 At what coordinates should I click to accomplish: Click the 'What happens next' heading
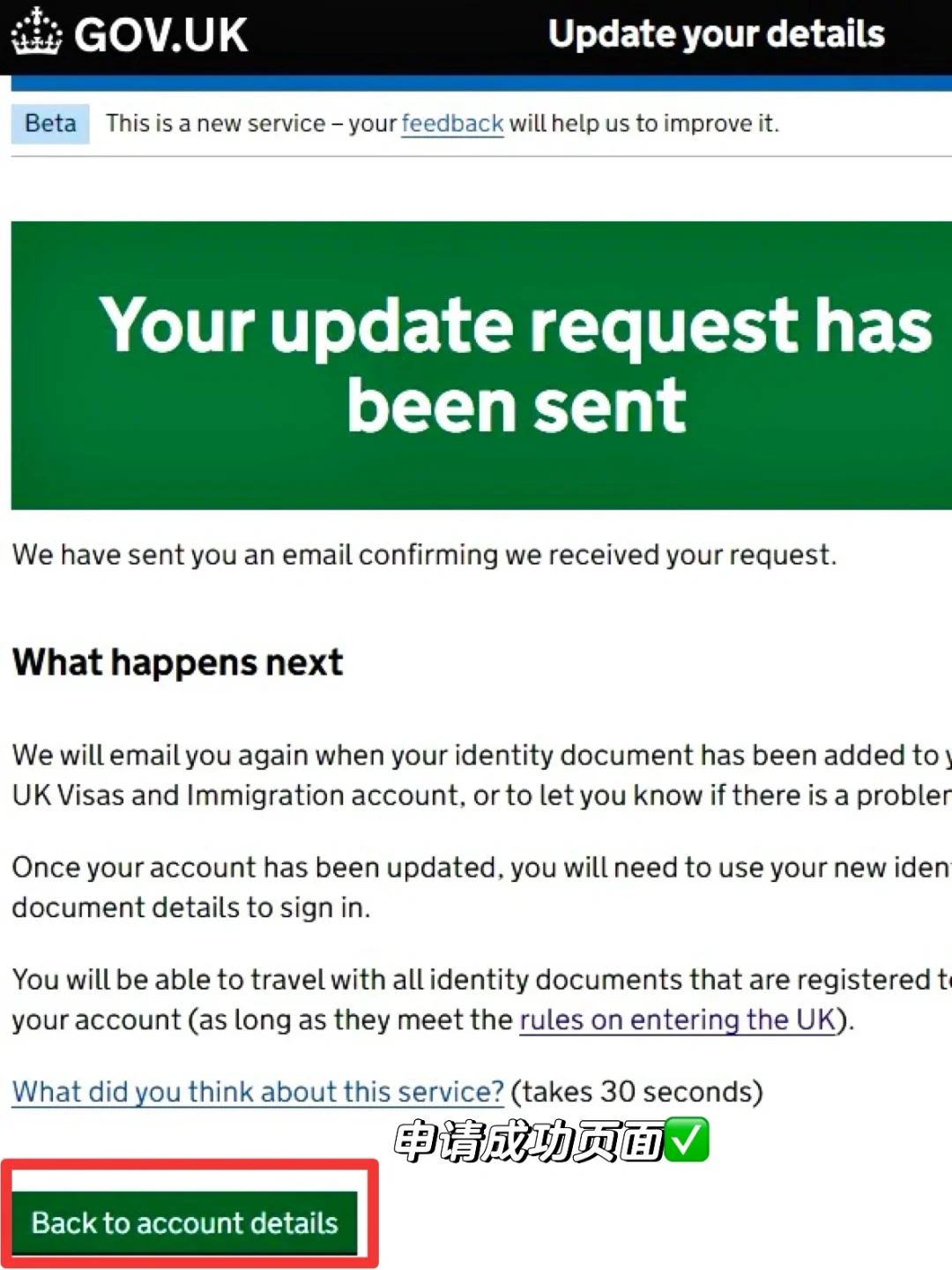click(x=178, y=662)
